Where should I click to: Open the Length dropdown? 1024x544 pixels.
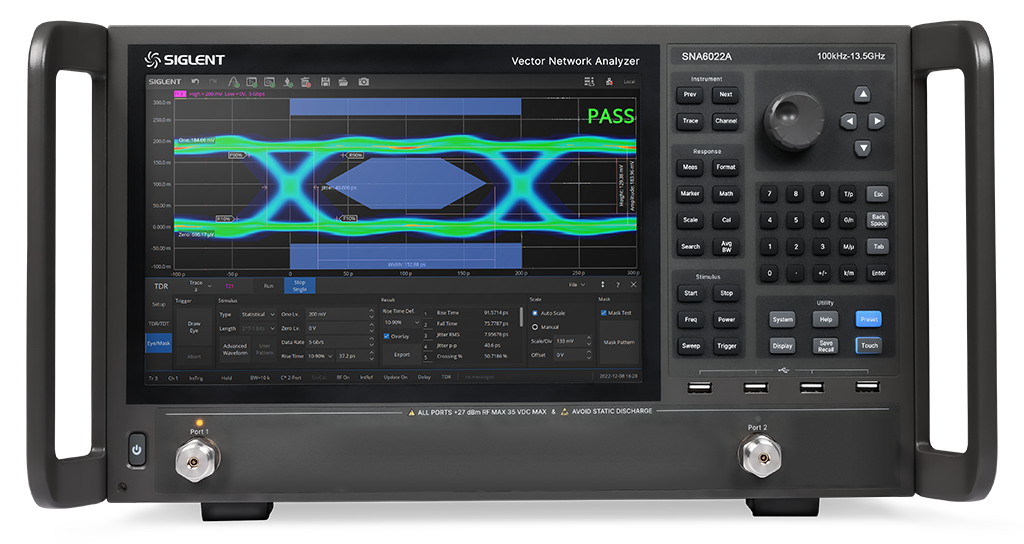257,328
